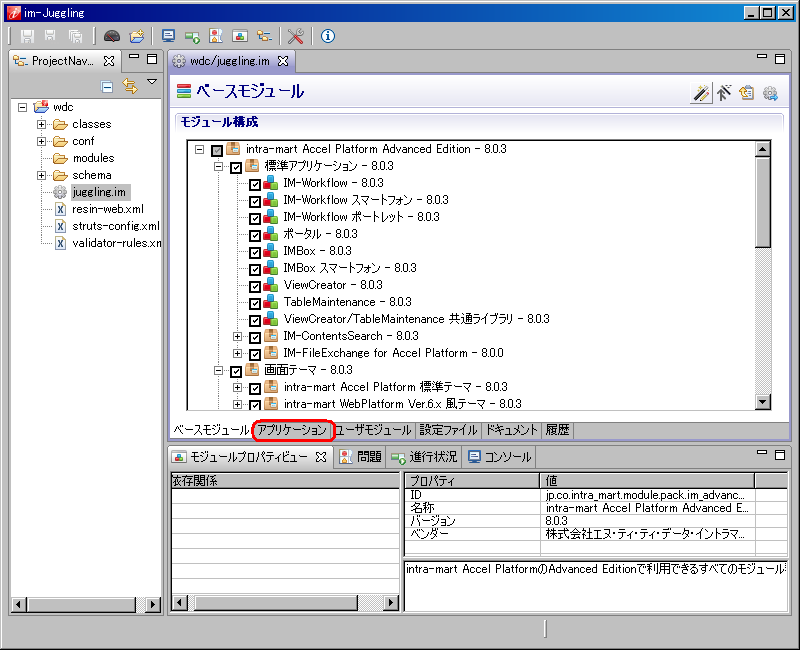Click the 依存関係 pane right scroll arrow
800x650 pixels.
[391, 603]
